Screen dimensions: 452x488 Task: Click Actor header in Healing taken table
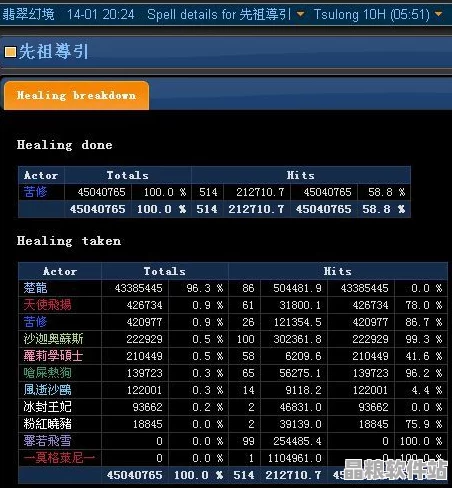click(60, 271)
